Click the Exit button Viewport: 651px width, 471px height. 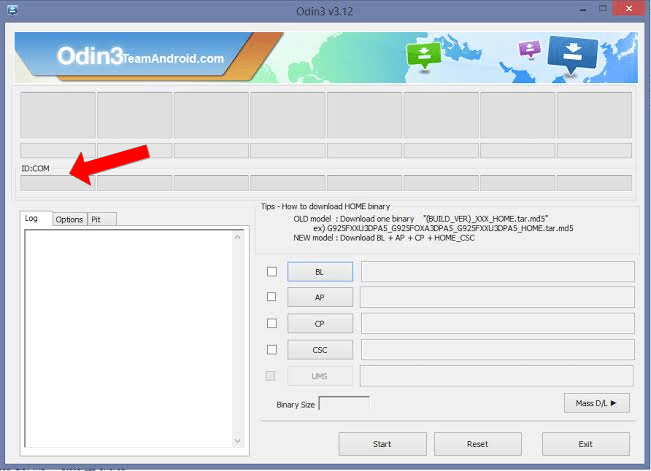pyautogui.click(x=585, y=444)
